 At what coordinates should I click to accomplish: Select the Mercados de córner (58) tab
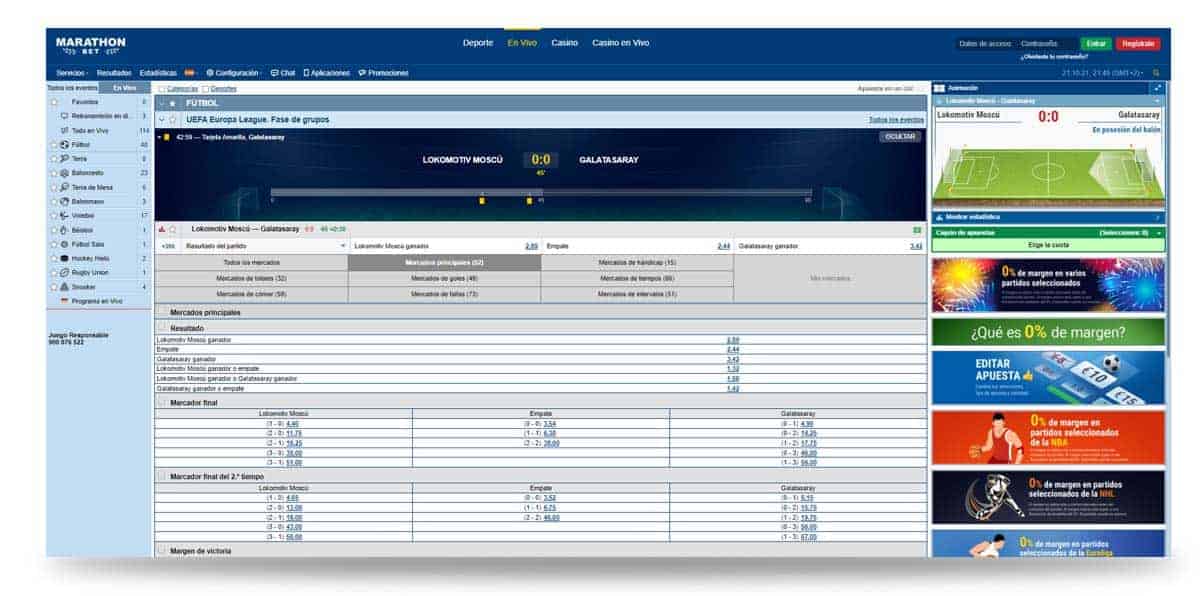251,294
